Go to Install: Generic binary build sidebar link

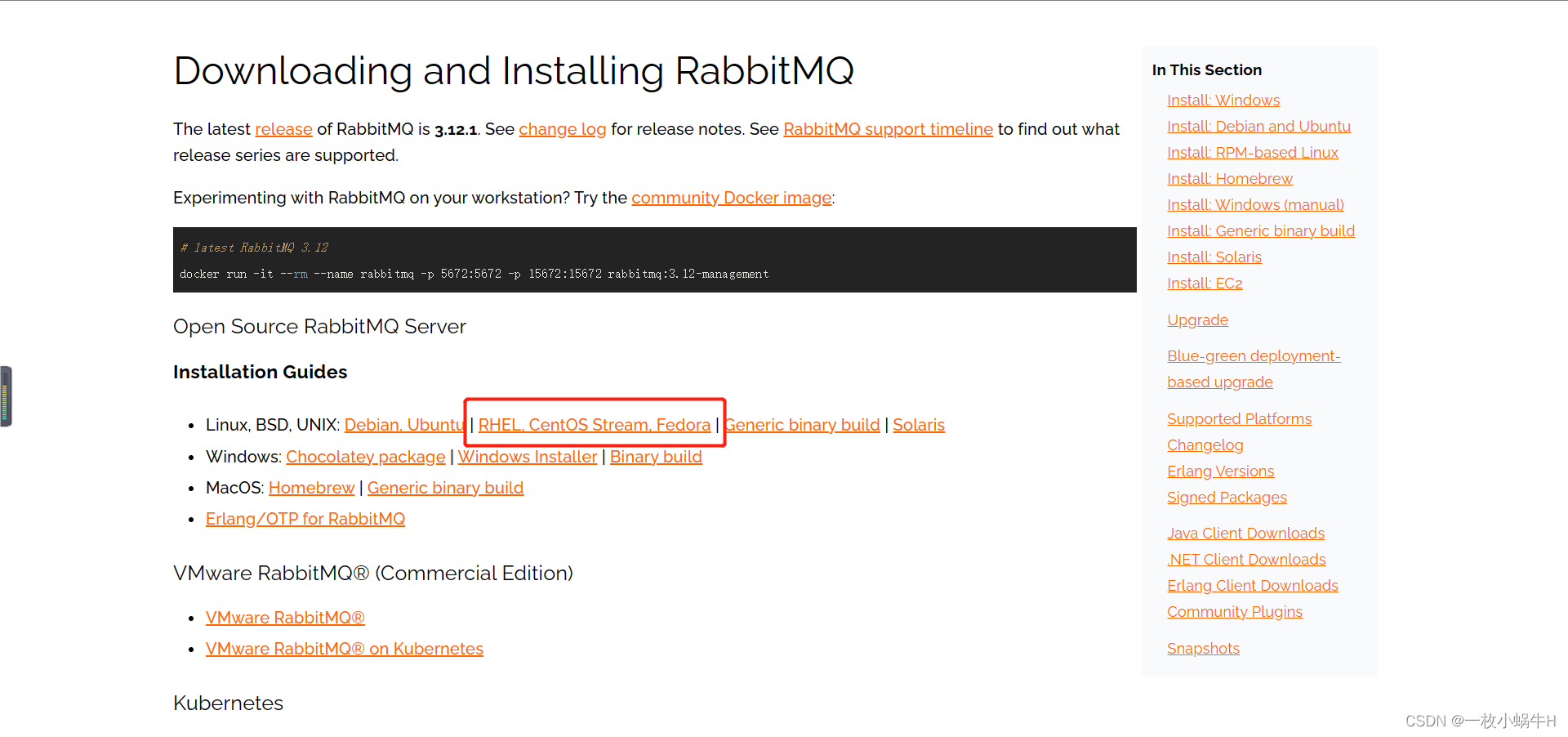point(1261,231)
